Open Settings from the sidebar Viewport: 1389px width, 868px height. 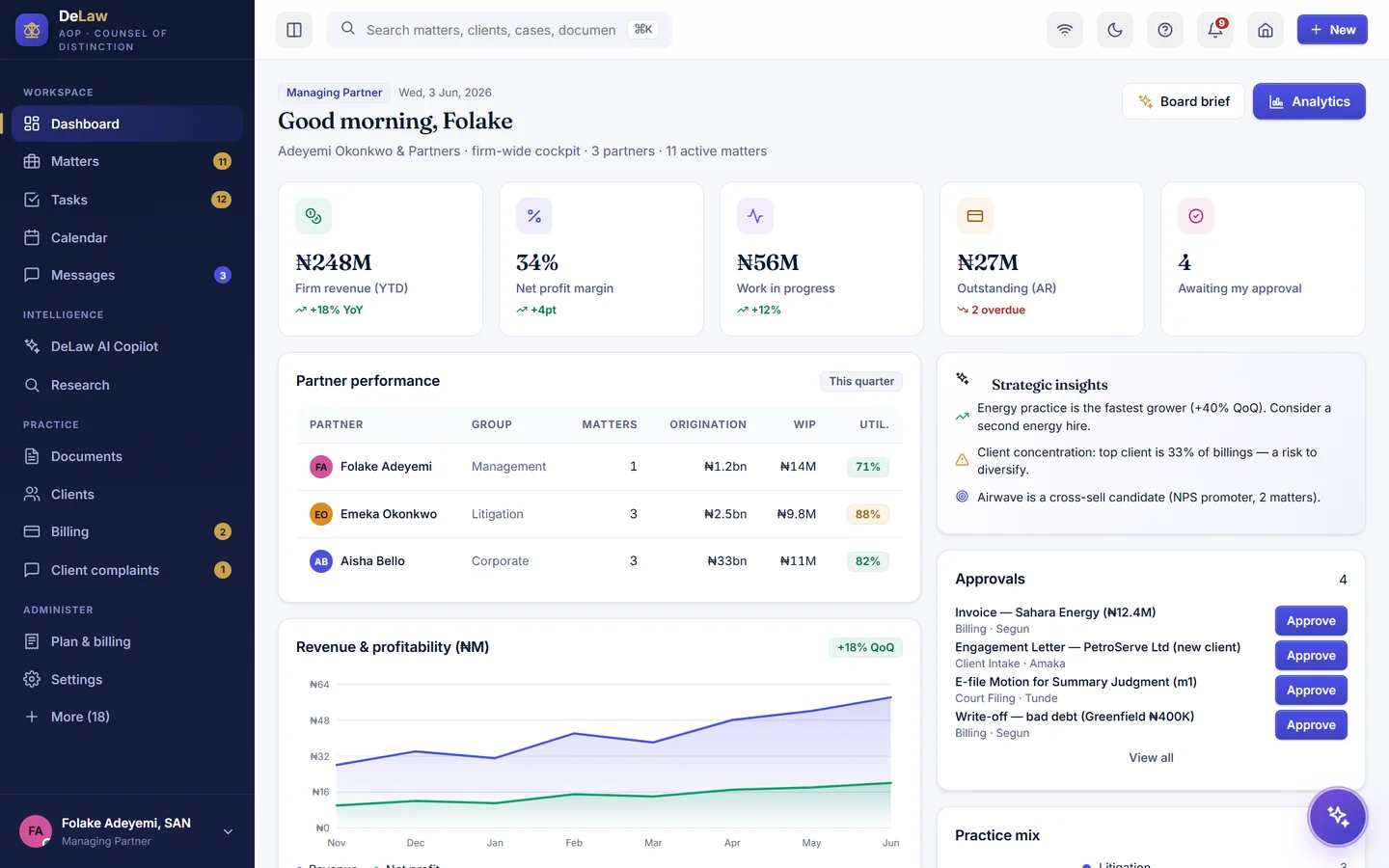tap(127, 679)
